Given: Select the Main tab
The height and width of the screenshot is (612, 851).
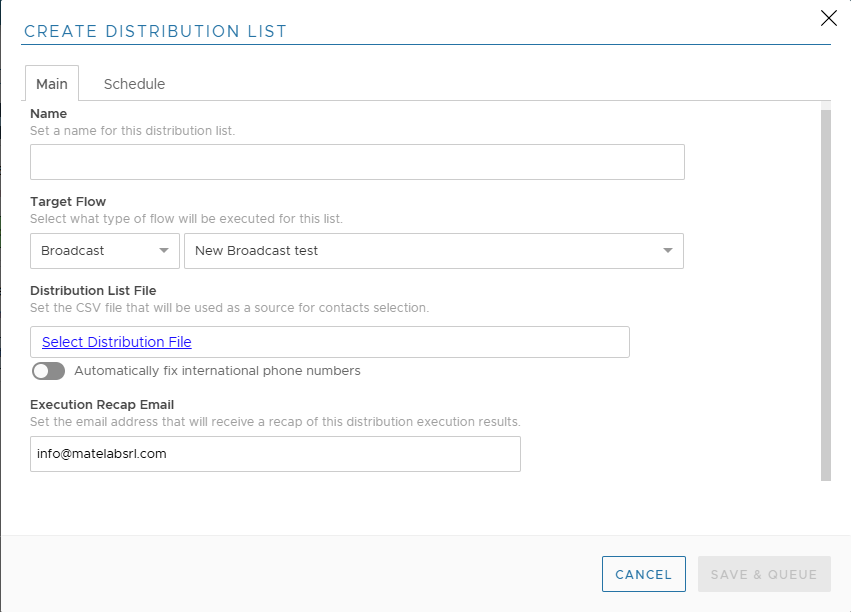Looking at the screenshot, I should 52,84.
